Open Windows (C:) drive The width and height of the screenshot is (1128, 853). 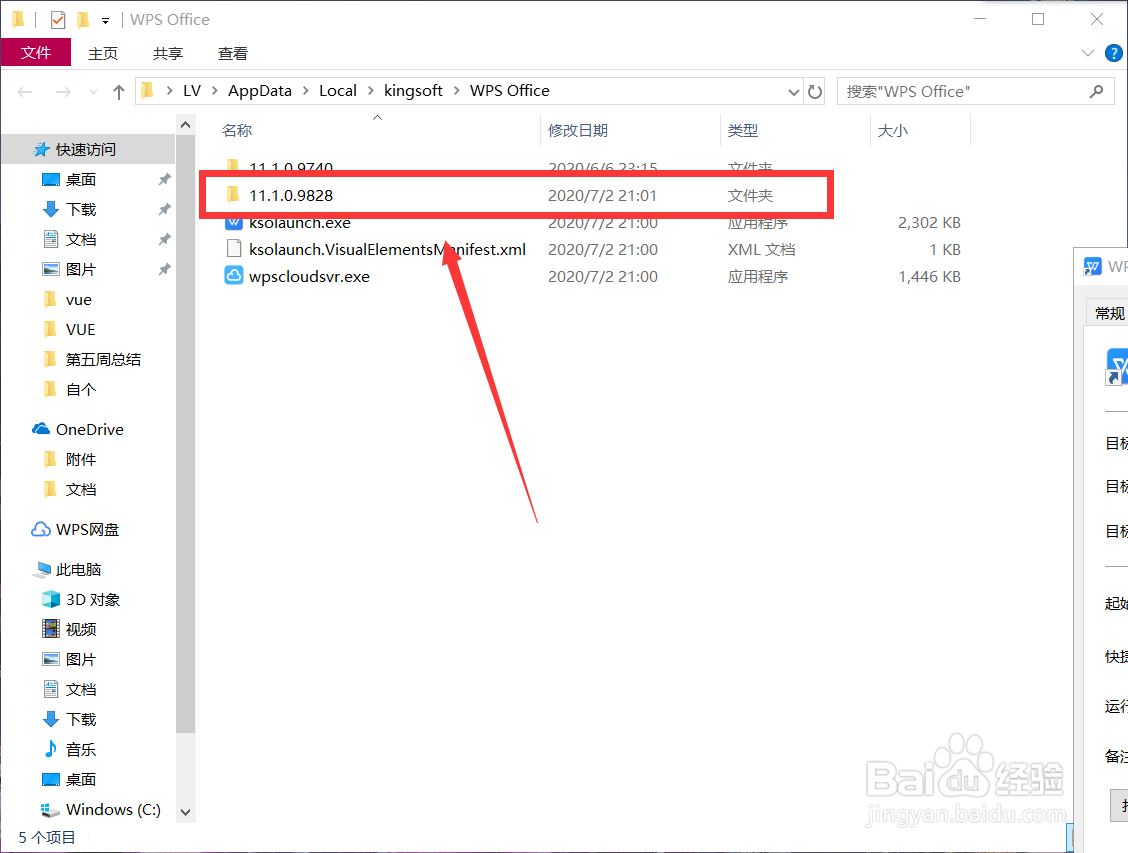pyautogui.click(x=113, y=810)
